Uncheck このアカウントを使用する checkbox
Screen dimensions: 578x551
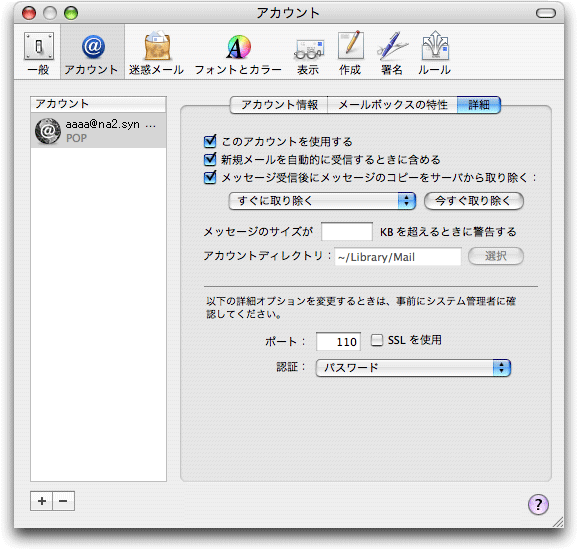tap(210, 141)
